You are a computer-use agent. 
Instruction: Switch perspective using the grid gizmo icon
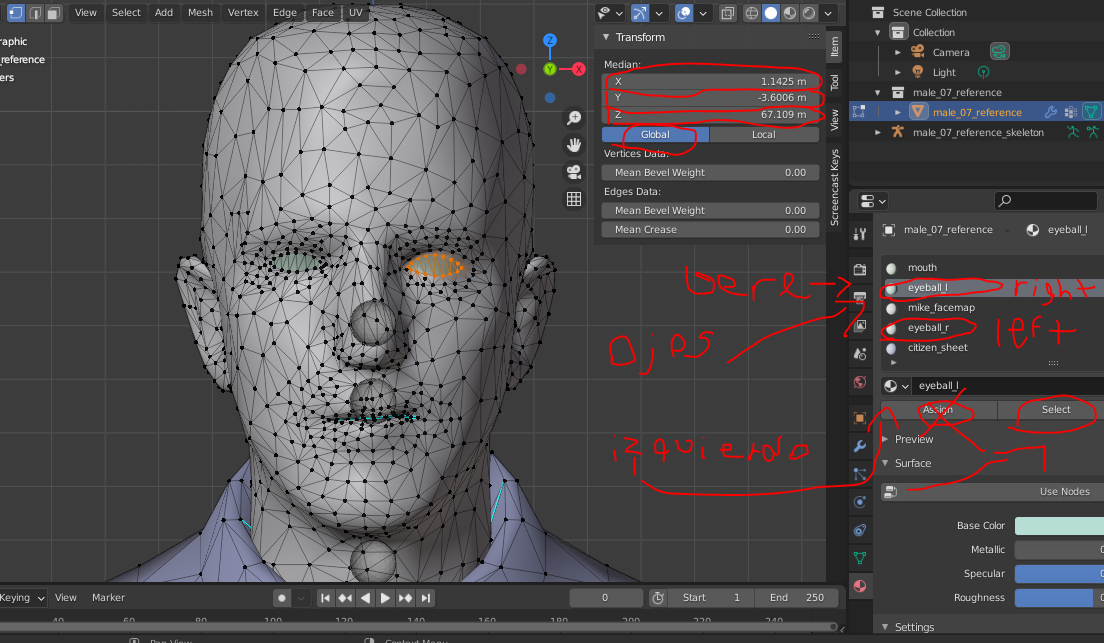(574, 199)
